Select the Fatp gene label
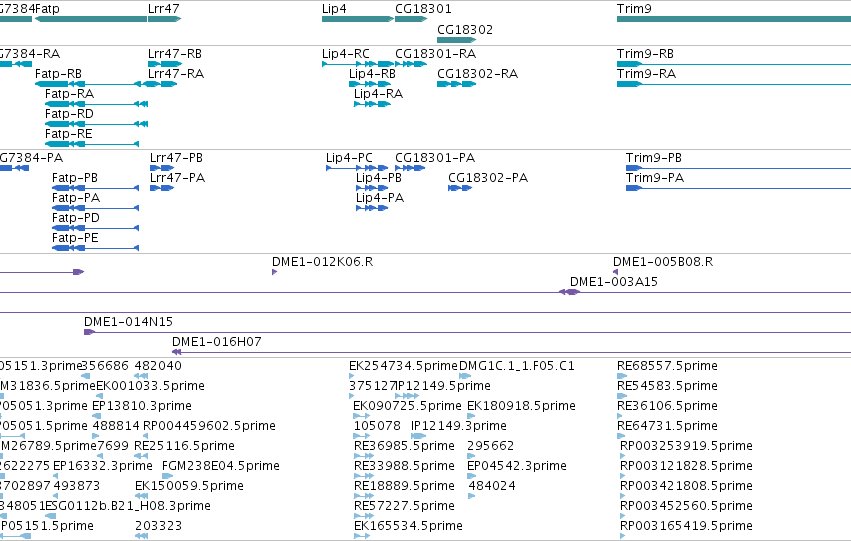 click(47, 9)
